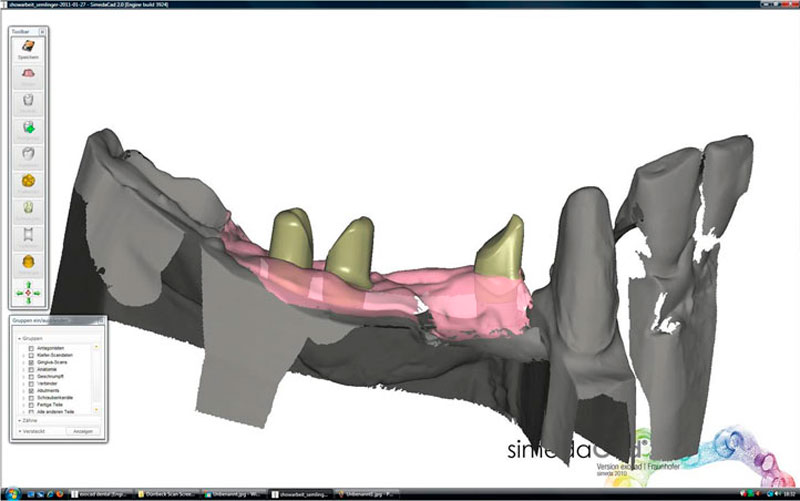Click the Anzeigen button
This screenshot has height=501, width=800.
[82, 431]
